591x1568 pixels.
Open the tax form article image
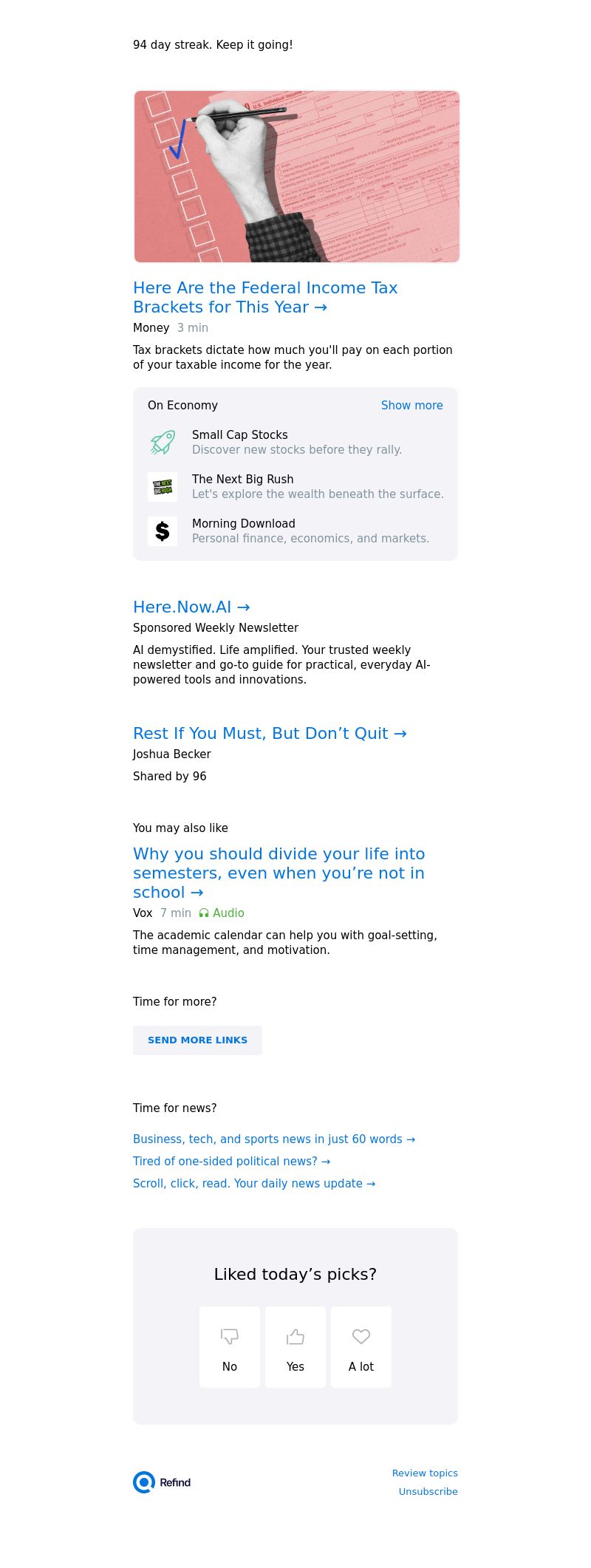296,177
